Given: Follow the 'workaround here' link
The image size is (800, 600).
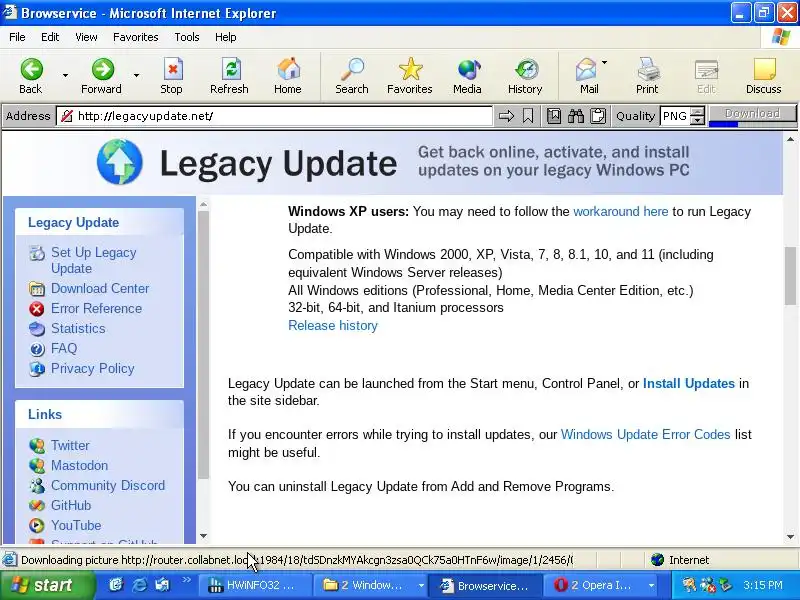Looking at the screenshot, I should point(620,211).
